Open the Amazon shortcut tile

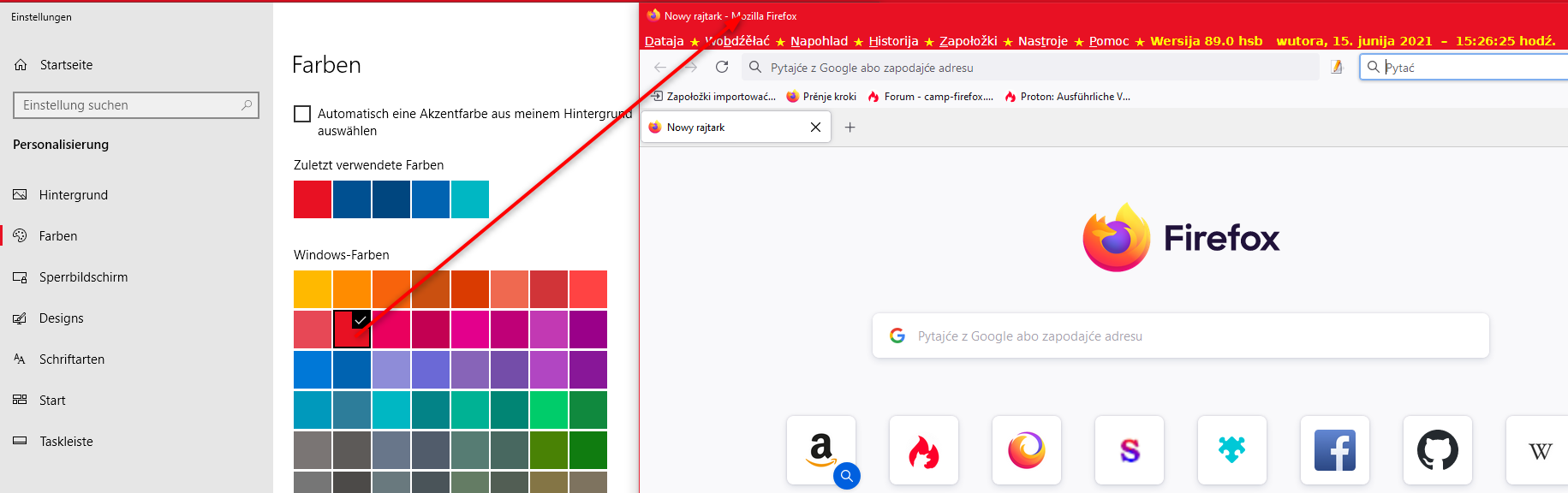(821, 450)
